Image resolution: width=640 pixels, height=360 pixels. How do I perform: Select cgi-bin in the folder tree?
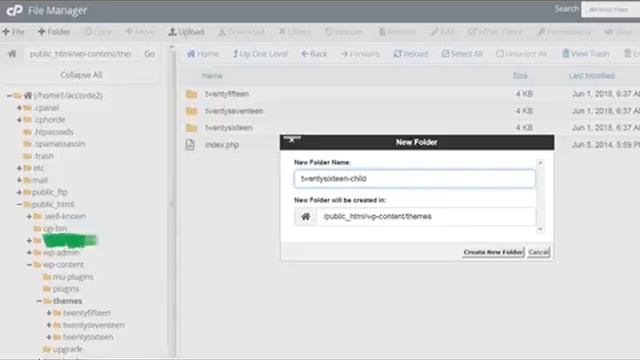tap(55, 228)
